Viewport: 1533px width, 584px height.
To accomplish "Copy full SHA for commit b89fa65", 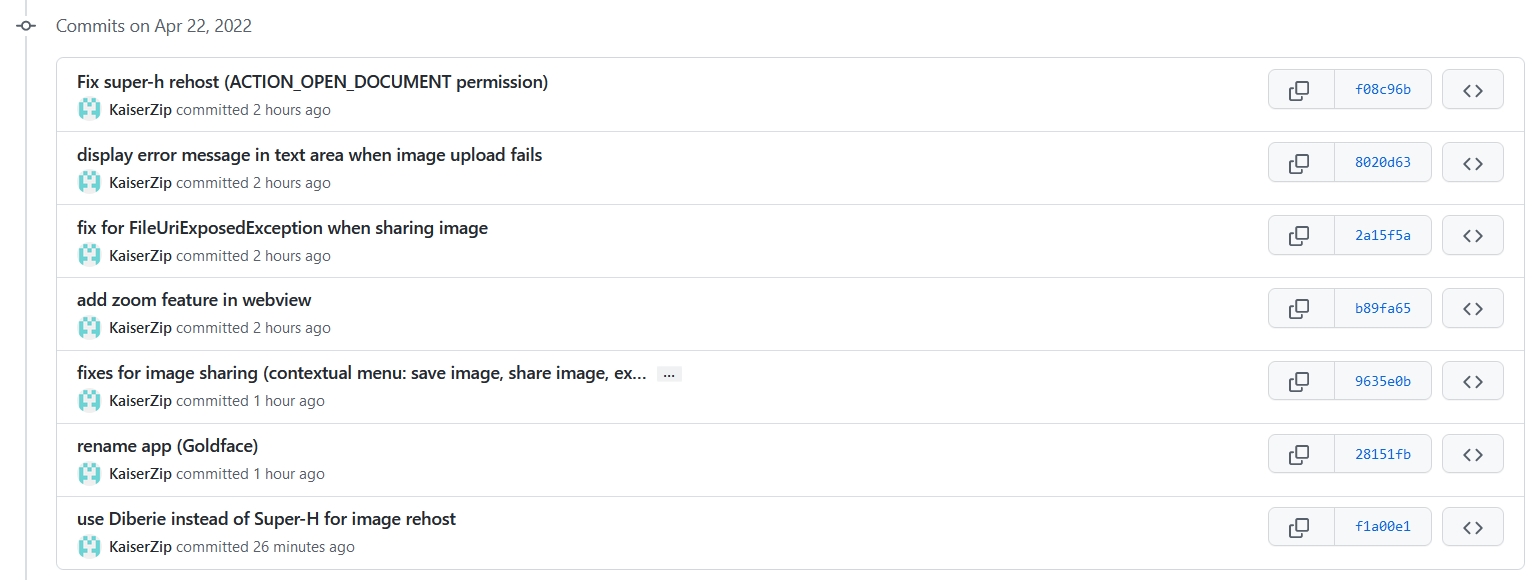I will pos(1300,309).
